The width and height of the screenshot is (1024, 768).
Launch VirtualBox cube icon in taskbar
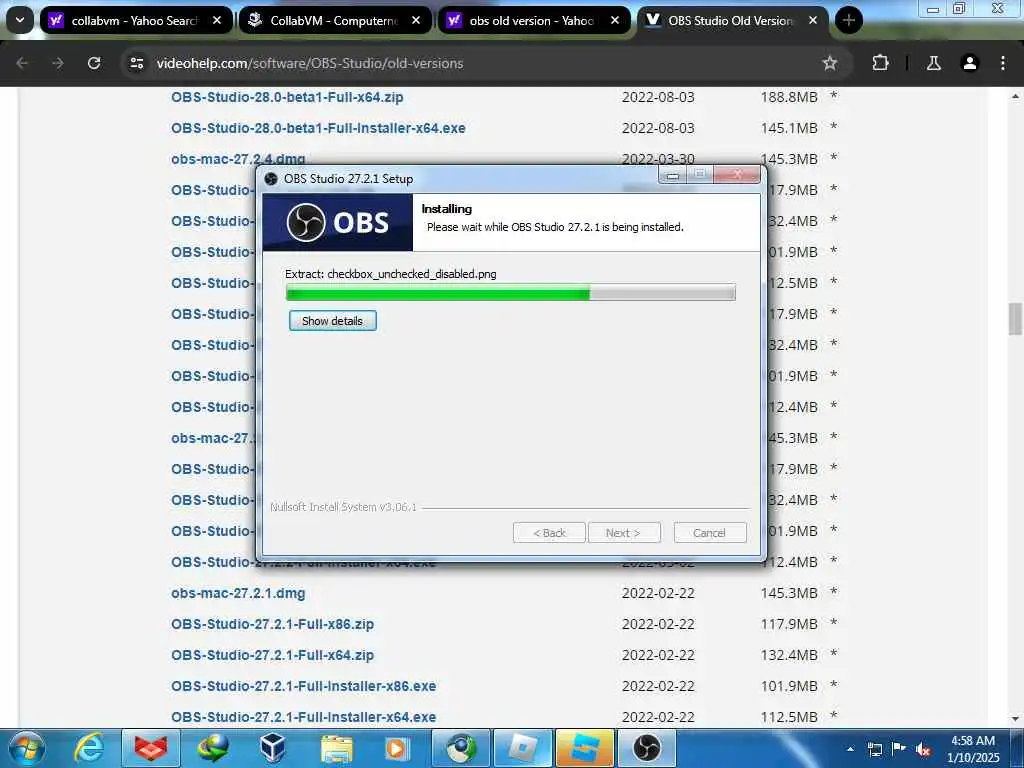272,748
